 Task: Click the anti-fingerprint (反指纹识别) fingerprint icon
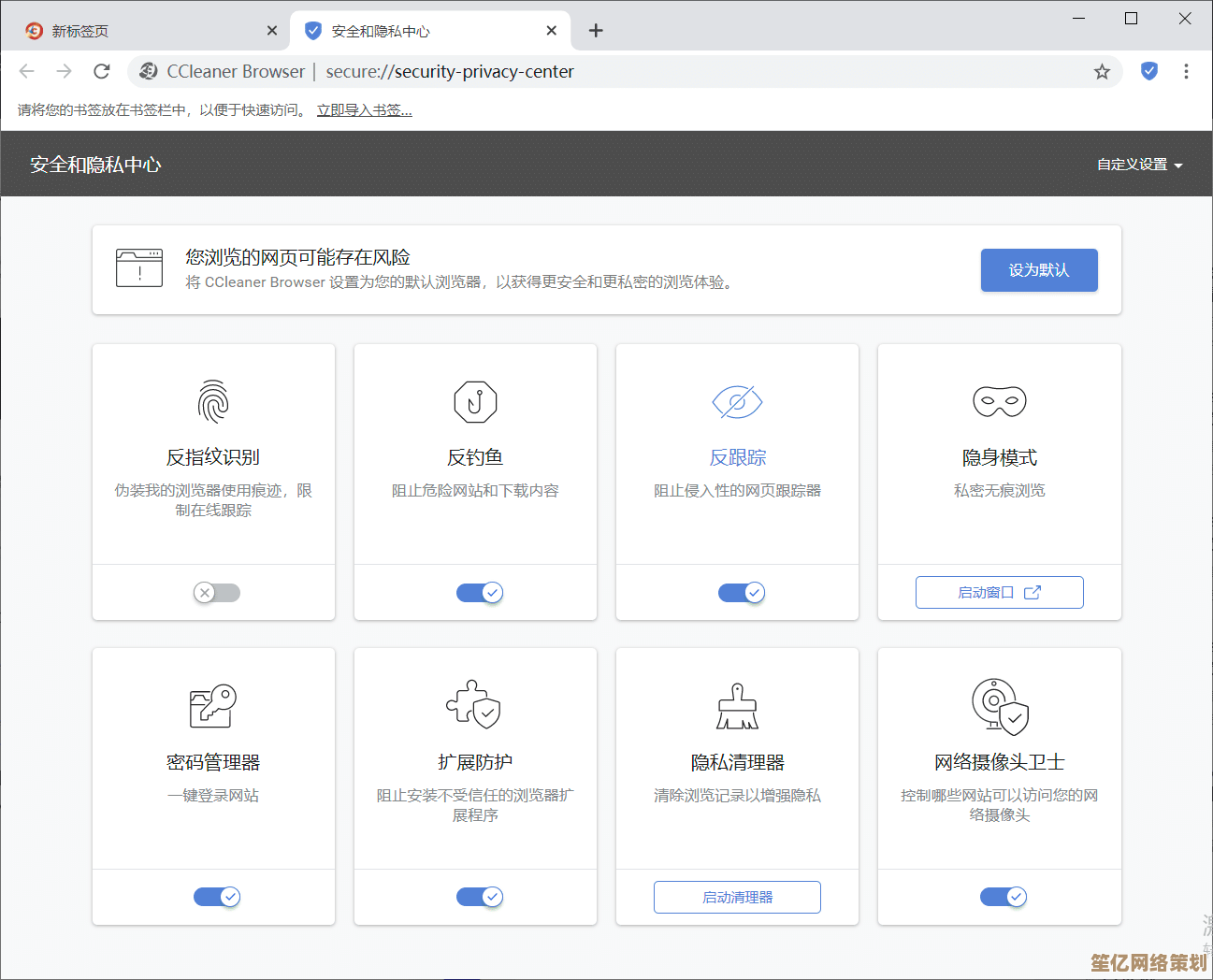(213, 402)
